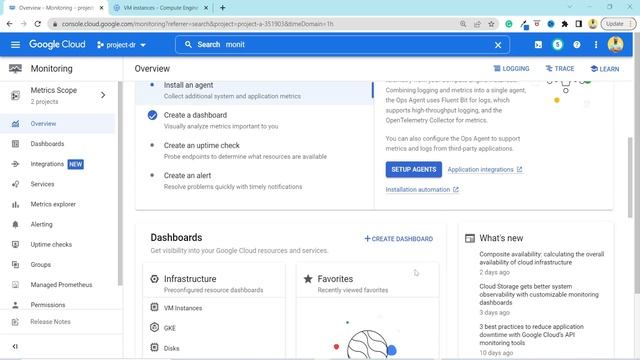Go back in browser history
The width and height of the screenshot is (640, 360).
[9, 24]
